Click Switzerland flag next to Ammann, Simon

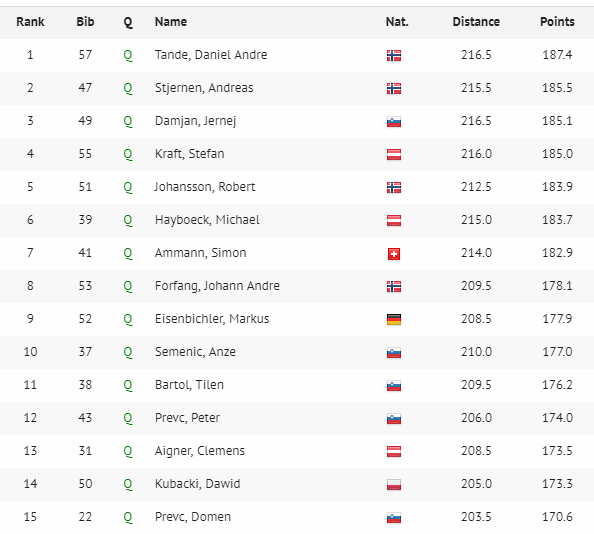pyautogui.click(x=394, y=254)
